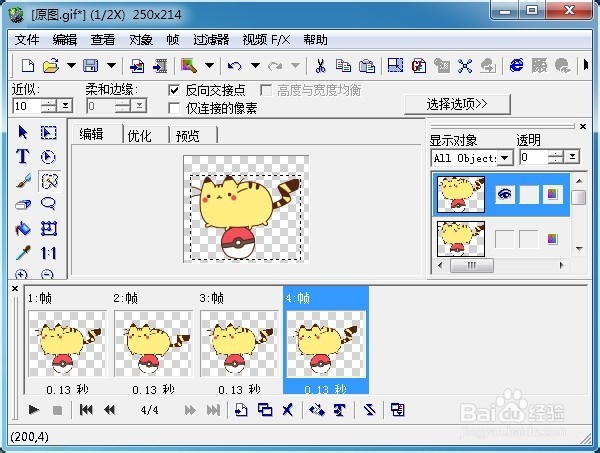Click the delete frame X icon
The height and width of the screenshot is (453, 600).
pos(288,410)
